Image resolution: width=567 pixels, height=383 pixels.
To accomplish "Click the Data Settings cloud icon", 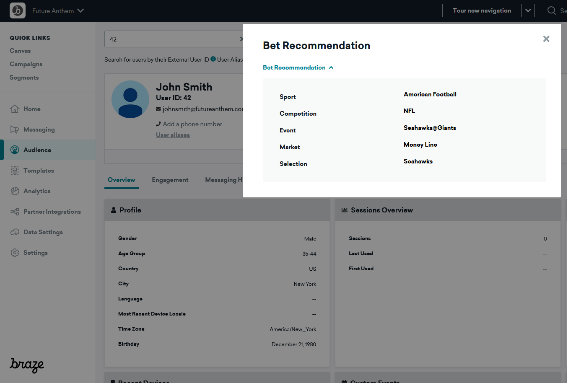I will point(14,232).
